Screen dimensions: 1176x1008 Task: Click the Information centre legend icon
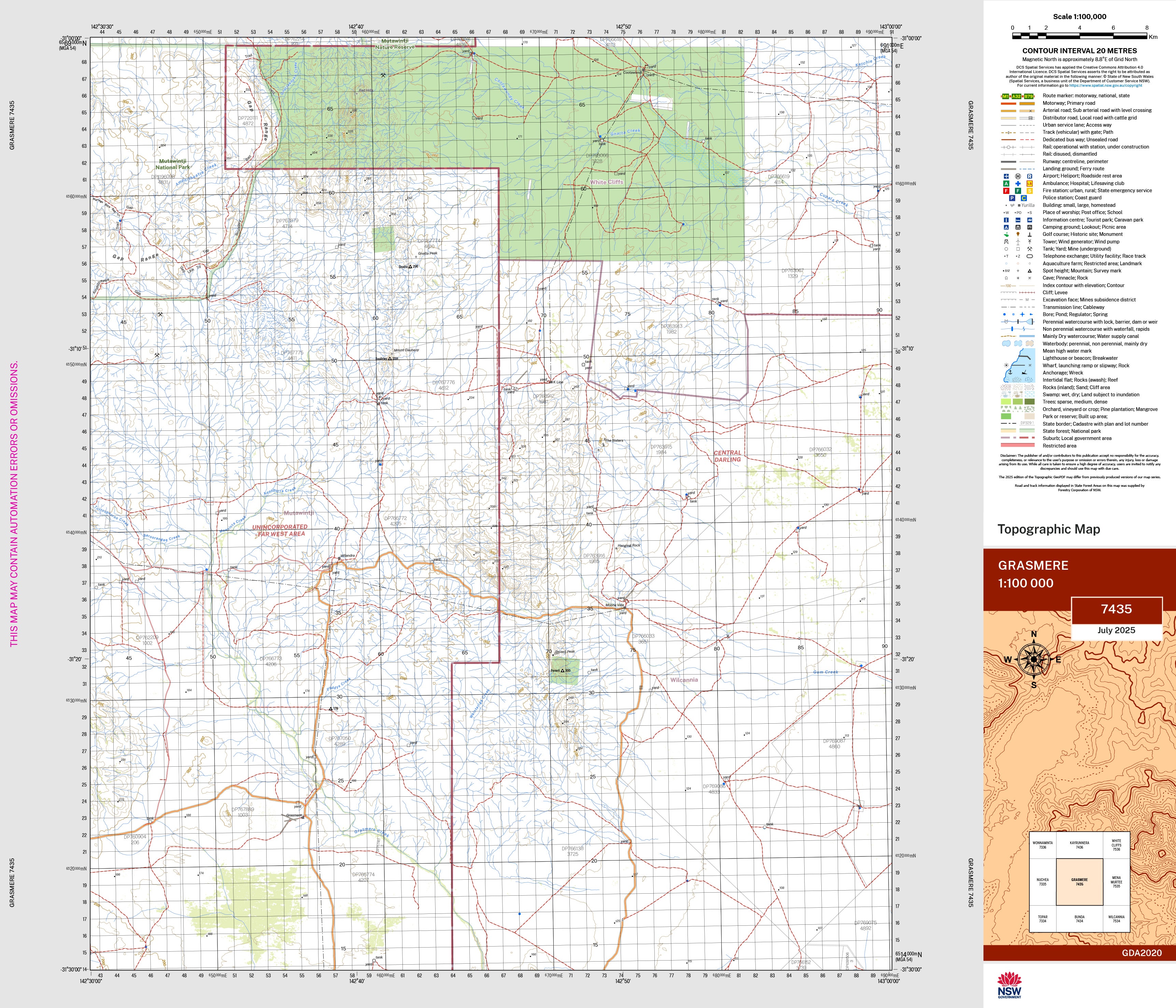[x=1006, y=219]
